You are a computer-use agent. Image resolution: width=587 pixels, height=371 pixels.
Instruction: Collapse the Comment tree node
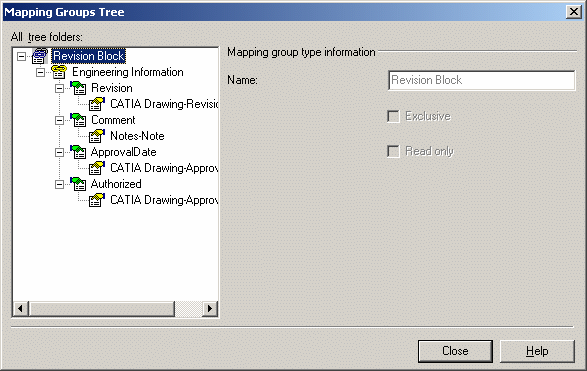pyautogui.click(x=59, y=120)
